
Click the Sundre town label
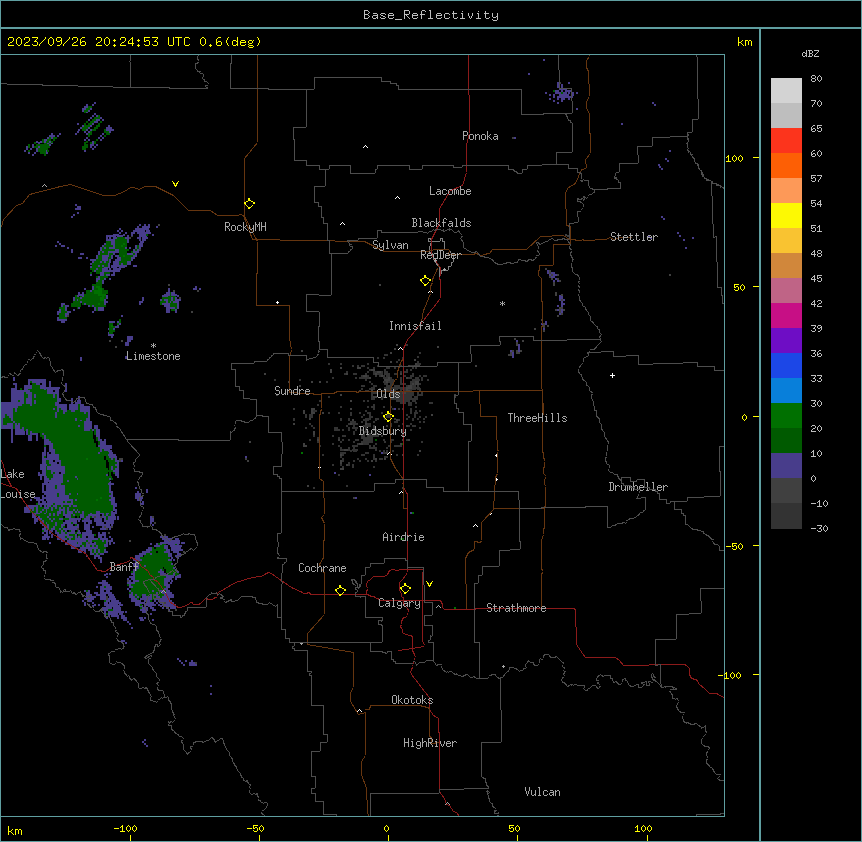[x=292, y=391]
